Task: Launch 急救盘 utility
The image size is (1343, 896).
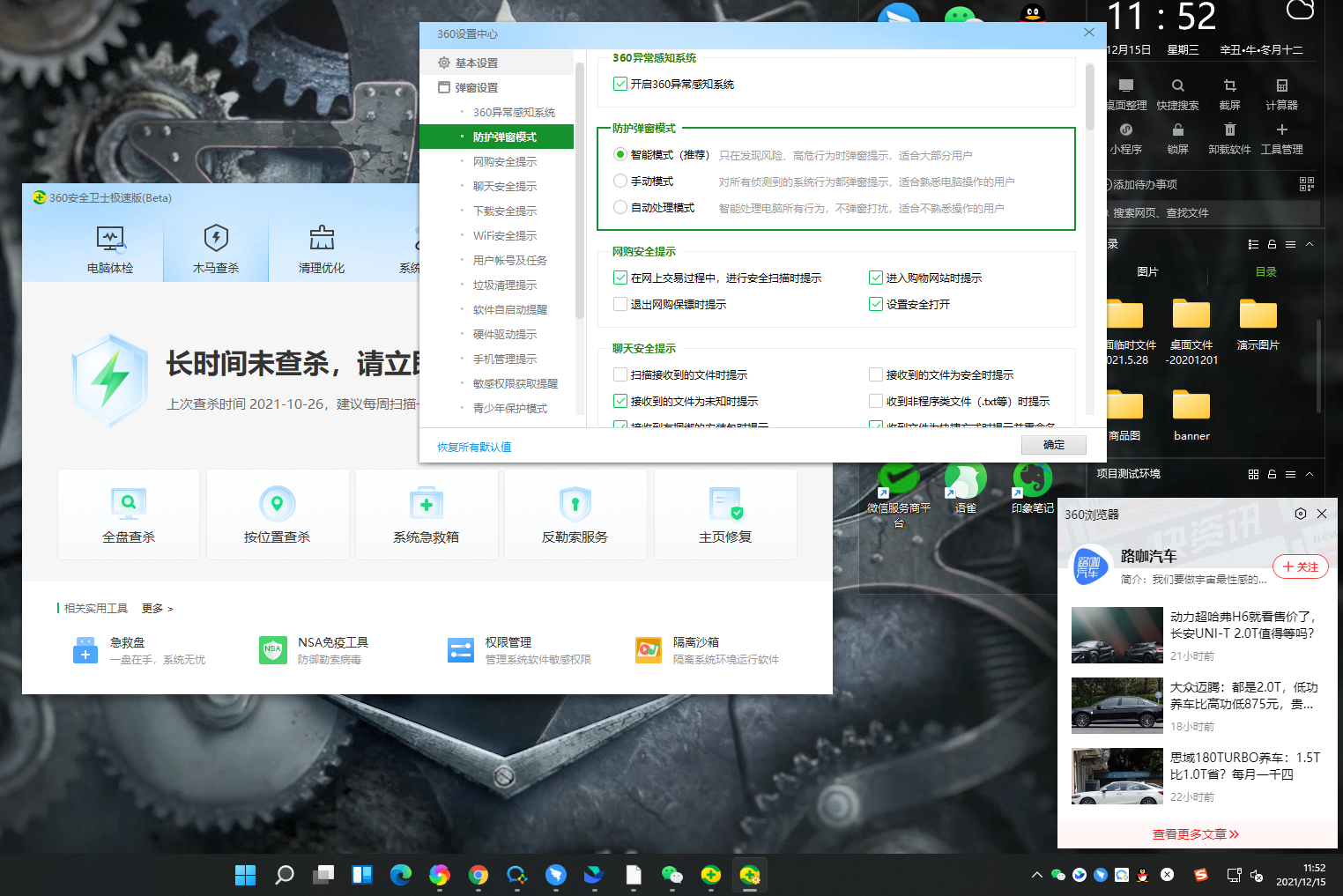Action: click(139, 650)
